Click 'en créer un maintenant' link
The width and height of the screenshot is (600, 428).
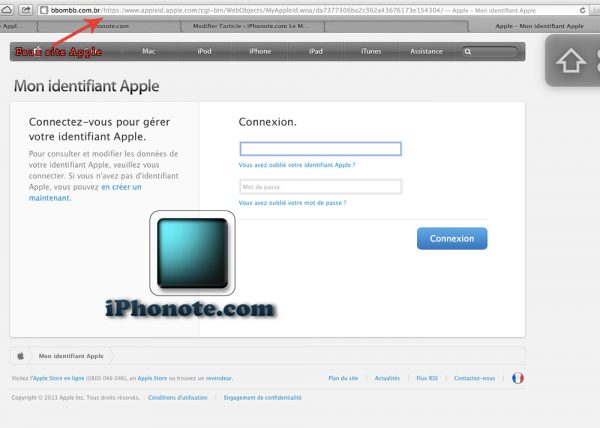pos(85,192)
